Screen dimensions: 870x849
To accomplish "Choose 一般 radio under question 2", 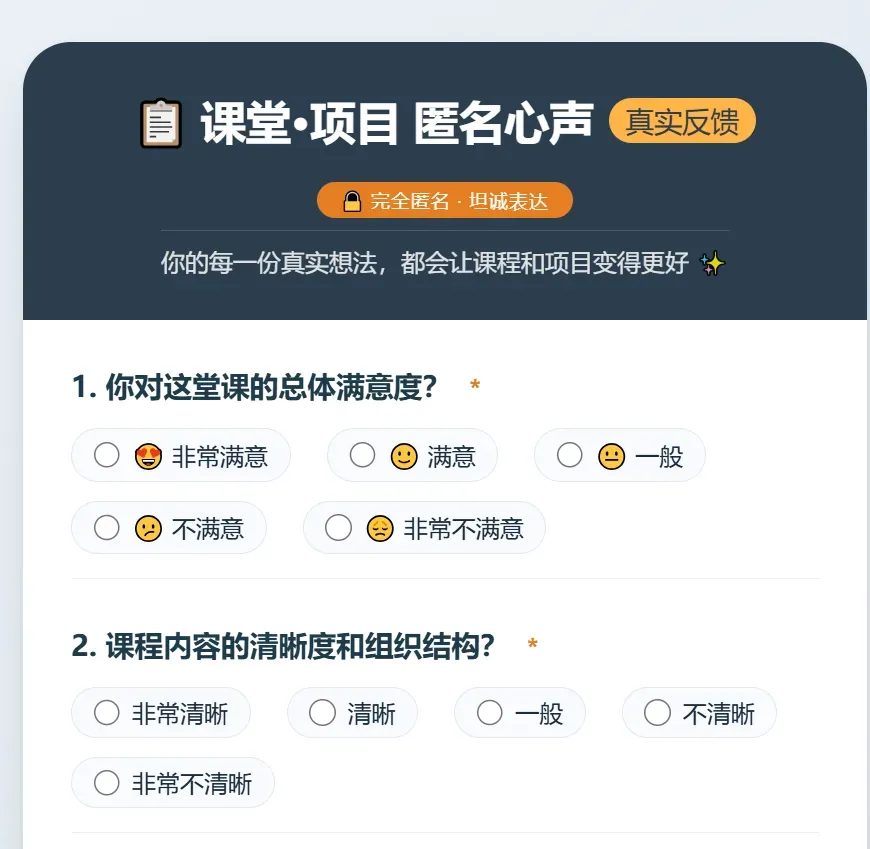I will coord(490,713).
